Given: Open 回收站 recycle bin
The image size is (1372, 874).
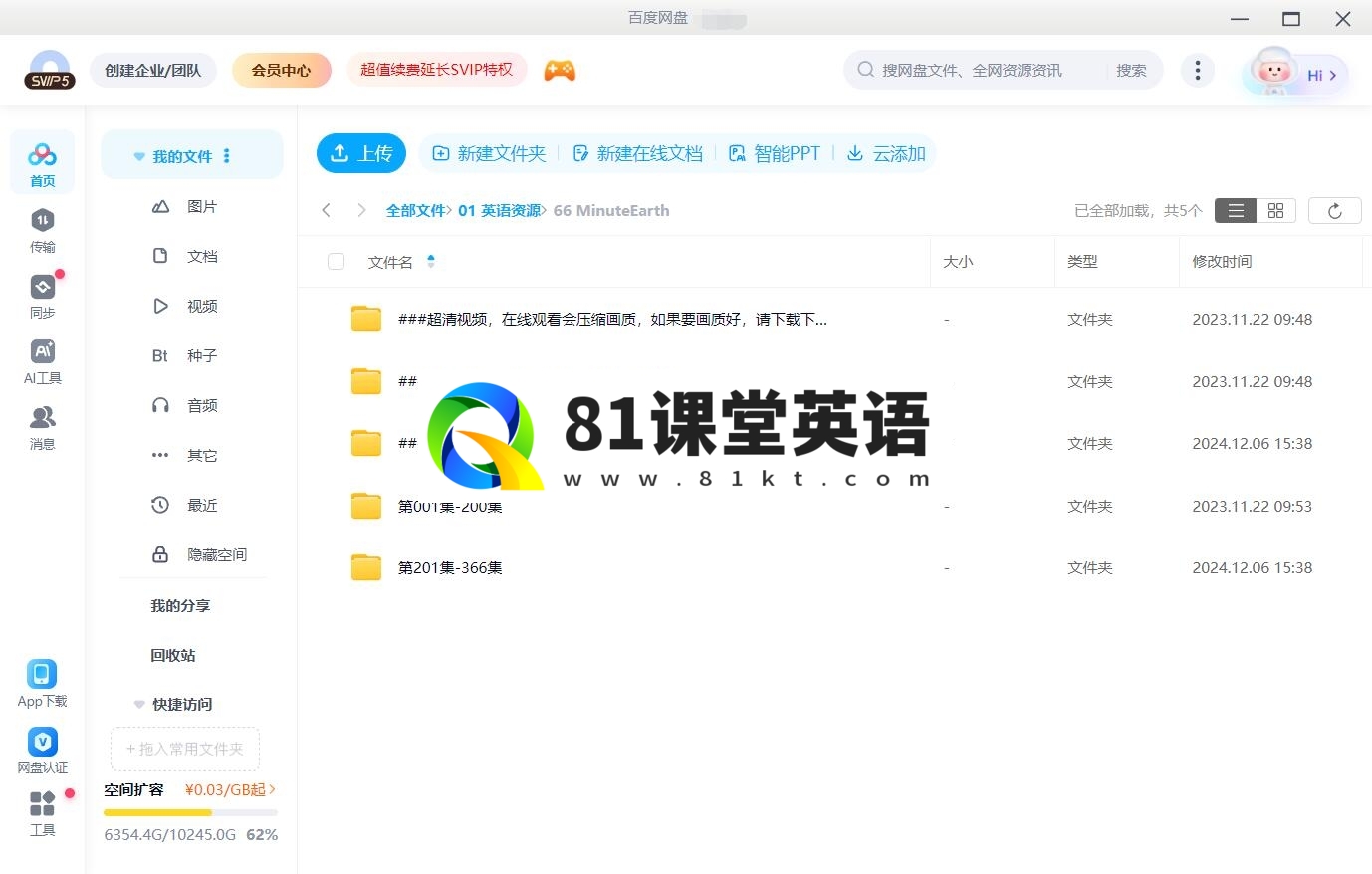Looking at the screenshot, I should (x=173, y=655).
